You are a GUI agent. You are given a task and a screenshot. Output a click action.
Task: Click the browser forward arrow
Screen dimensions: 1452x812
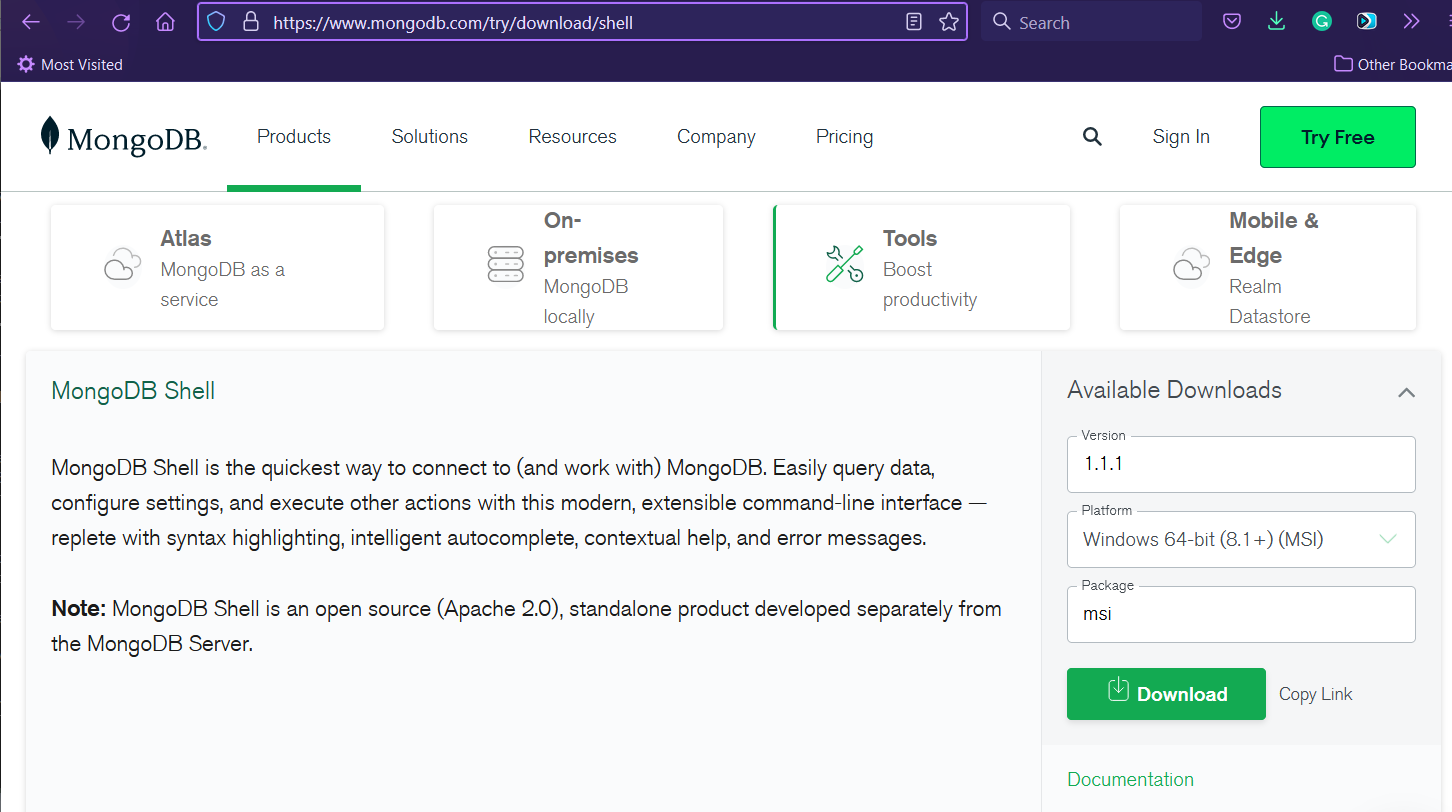click(x=76, y=22)
